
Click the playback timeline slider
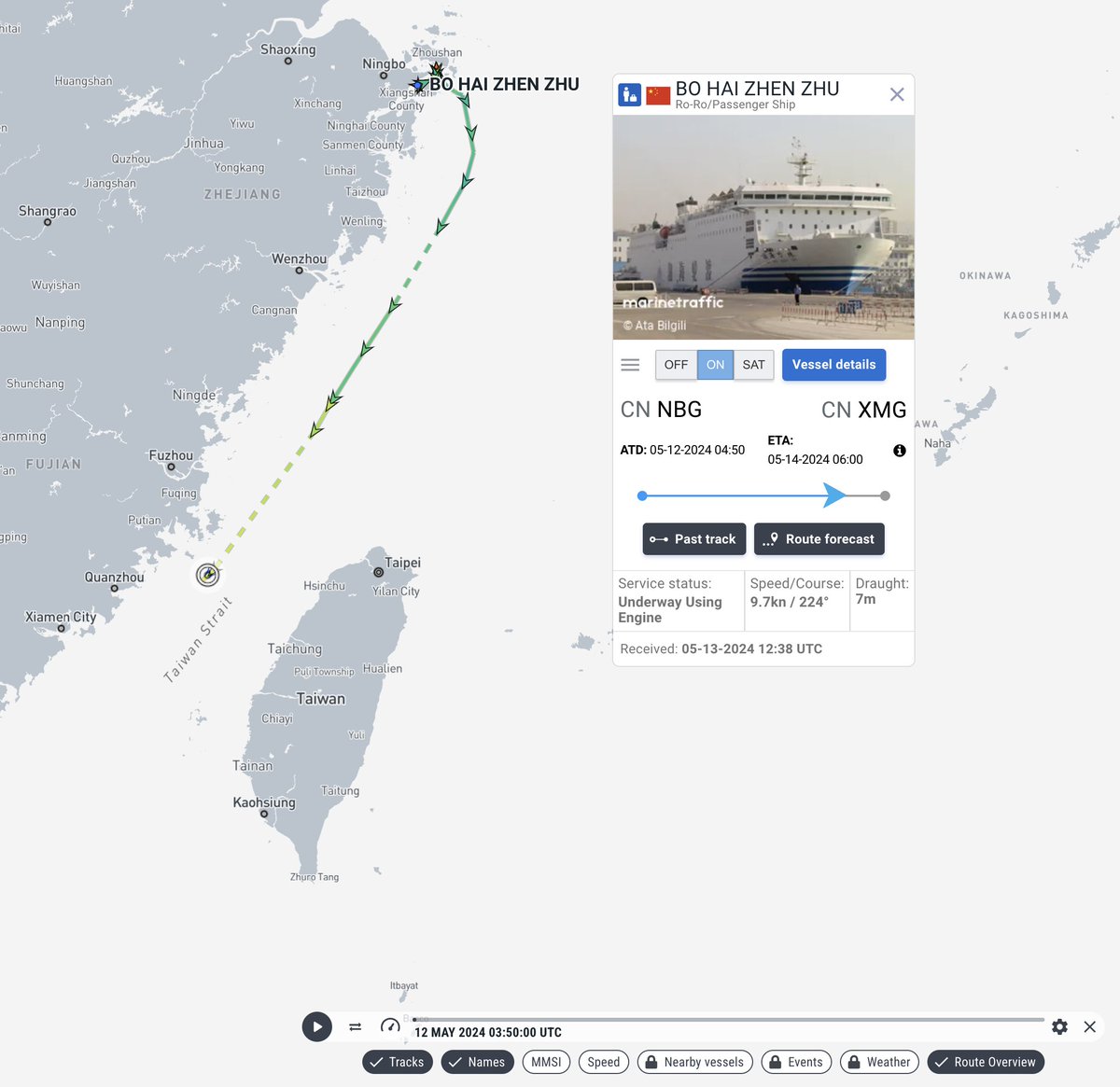[x=728, y=1020]
